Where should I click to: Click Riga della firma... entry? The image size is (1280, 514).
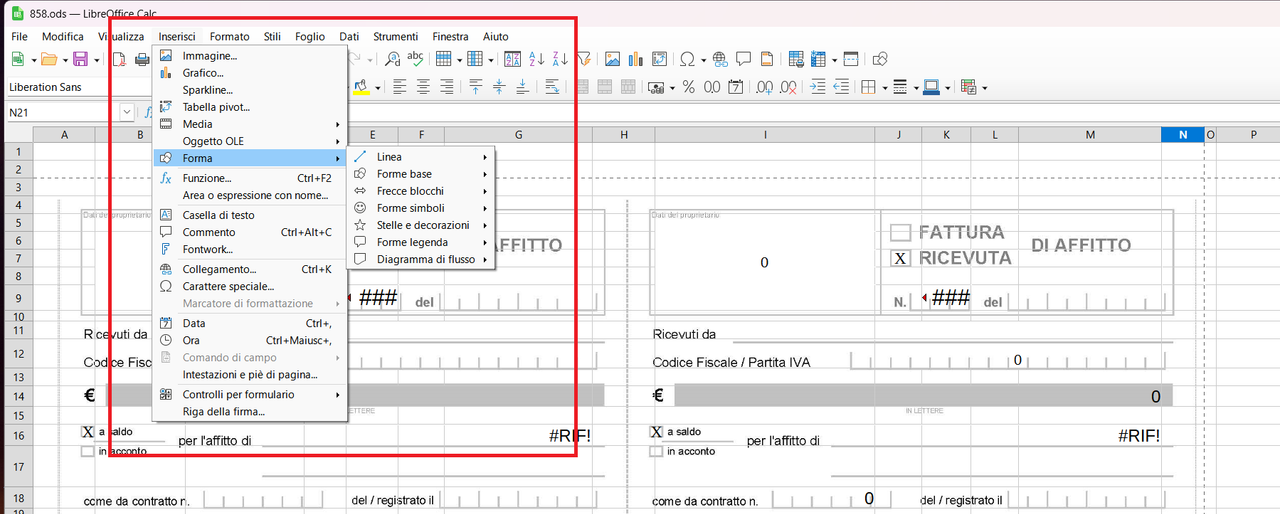(249, 411)
